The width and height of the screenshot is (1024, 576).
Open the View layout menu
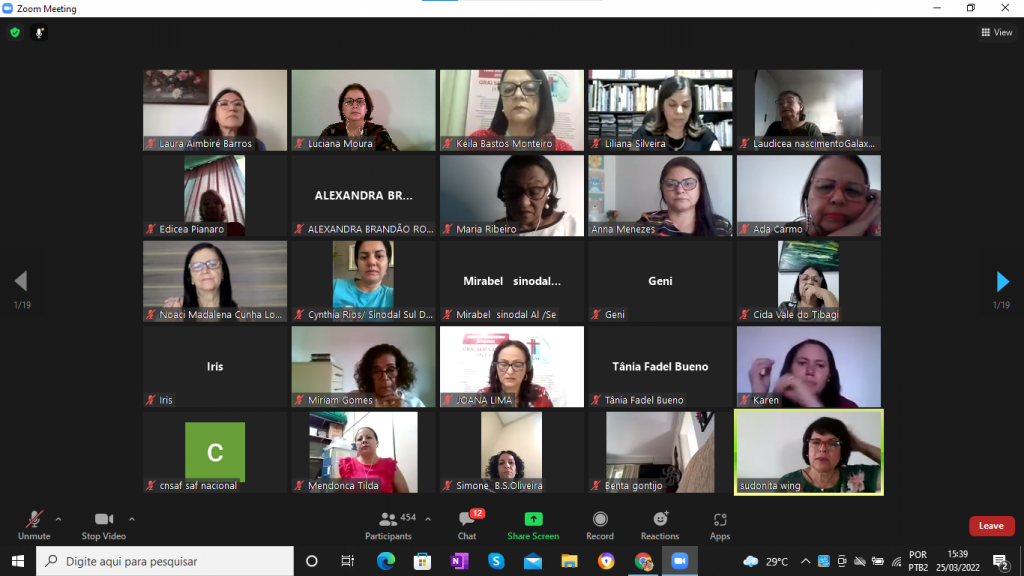coord(996,32)
